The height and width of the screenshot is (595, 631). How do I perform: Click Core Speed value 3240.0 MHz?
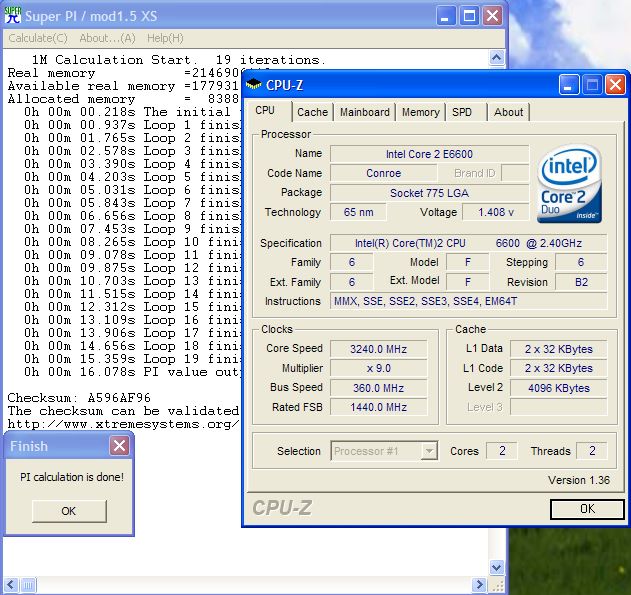(x=378, y=349)
